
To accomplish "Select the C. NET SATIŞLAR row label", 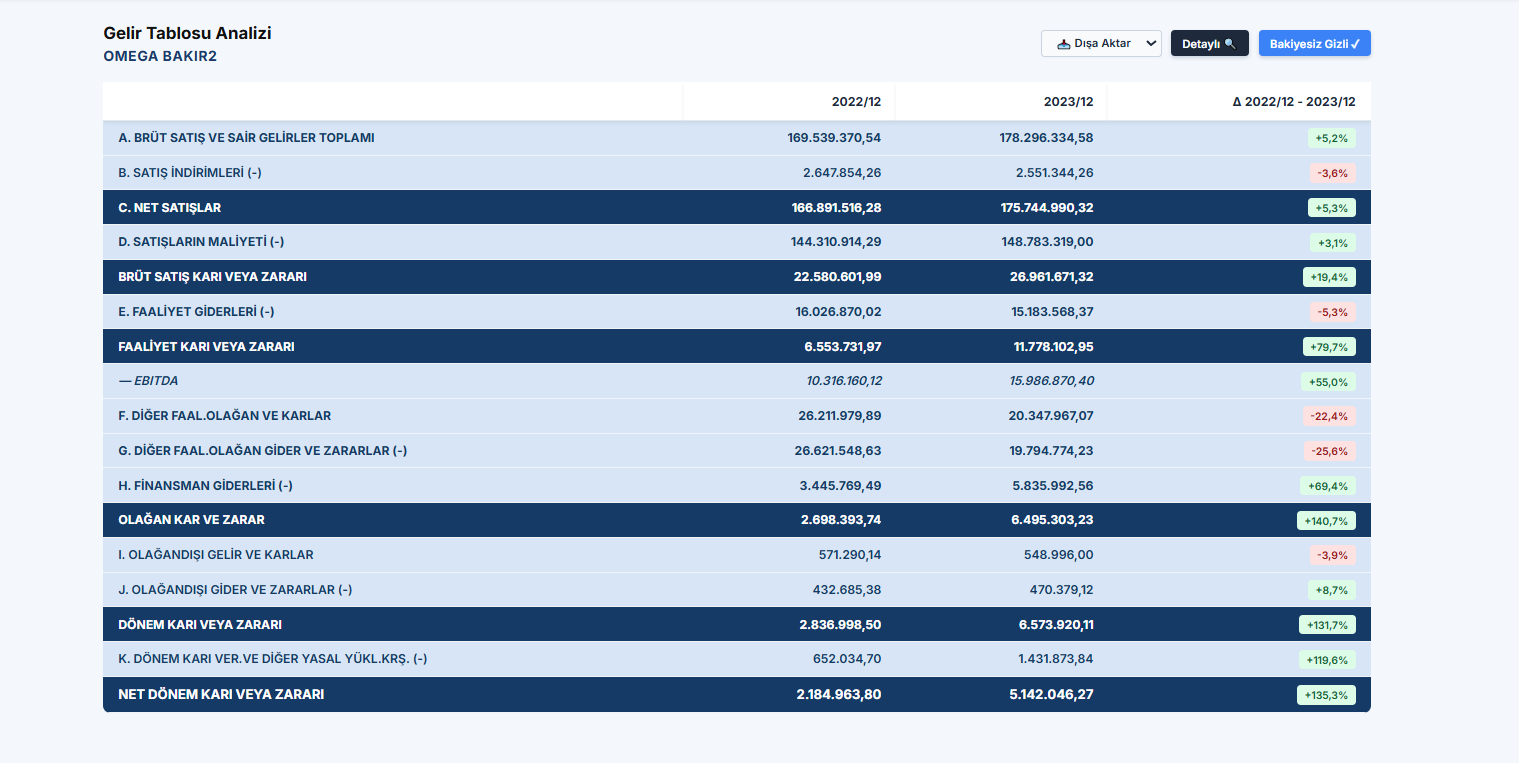I will pyautogui.click(x=169, y=208).
